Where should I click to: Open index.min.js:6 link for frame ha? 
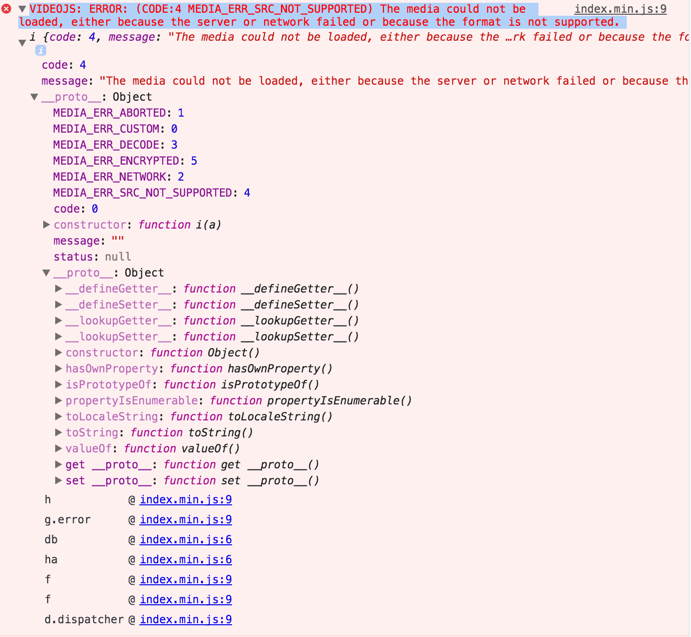pos(186,559)
